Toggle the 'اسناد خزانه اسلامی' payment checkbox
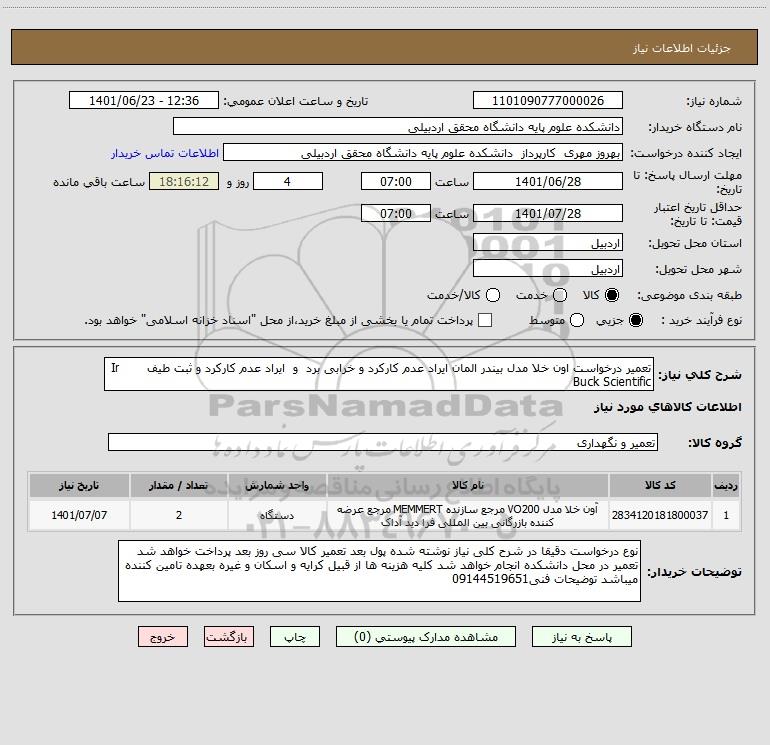Image resolution: width=770 pixels, height=745 pixels. tap(485, 320)
